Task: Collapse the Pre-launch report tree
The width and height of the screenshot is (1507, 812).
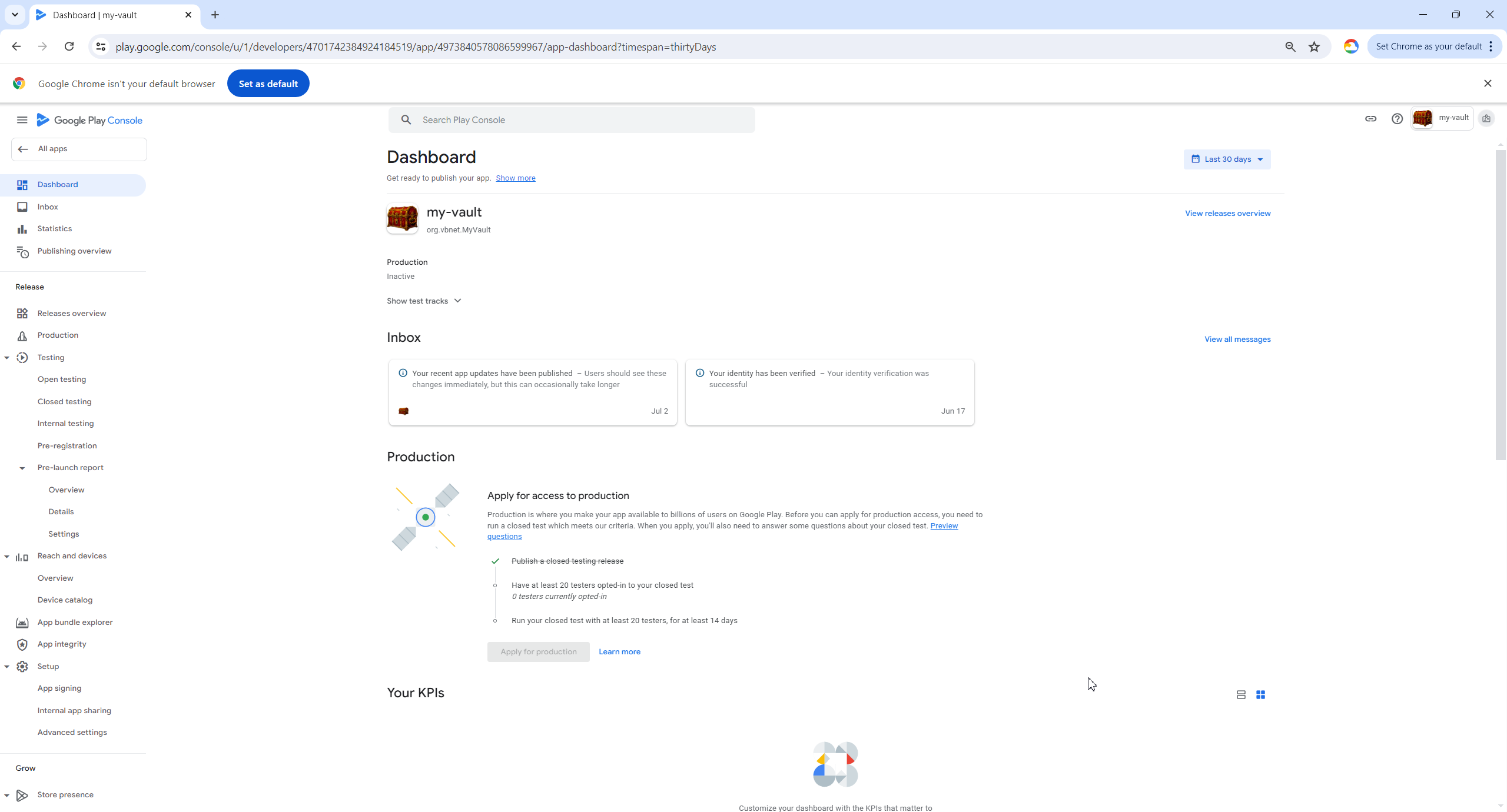Action: [x=22, y=468]
